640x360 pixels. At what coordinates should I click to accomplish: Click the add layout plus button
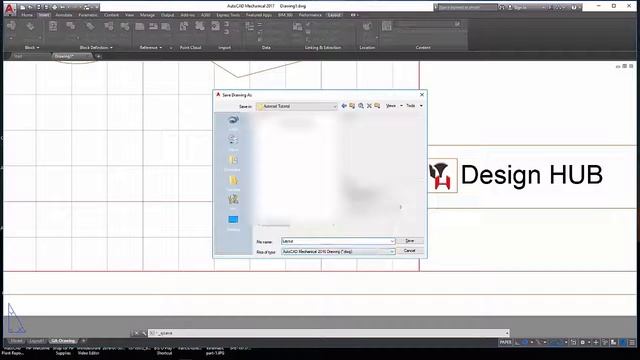[84, 341]
